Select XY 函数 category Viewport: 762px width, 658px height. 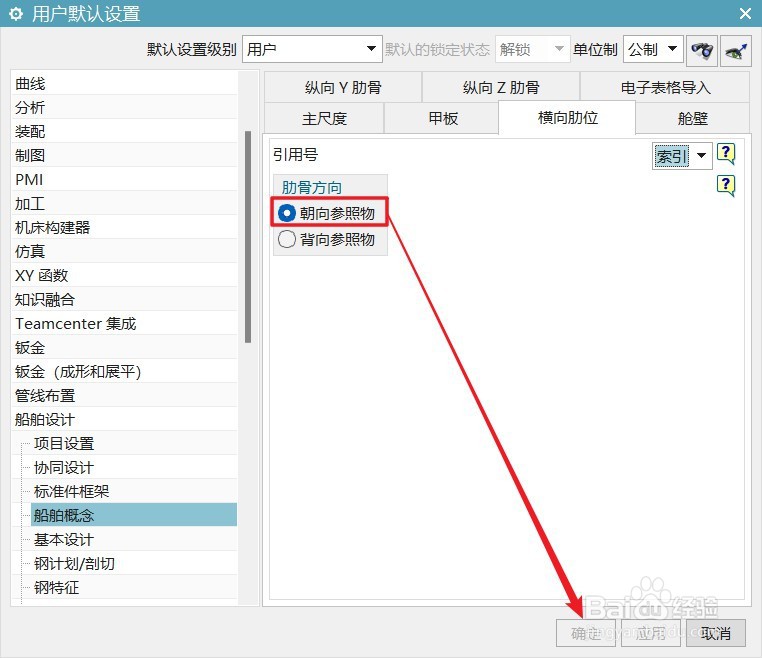[124, 275]
